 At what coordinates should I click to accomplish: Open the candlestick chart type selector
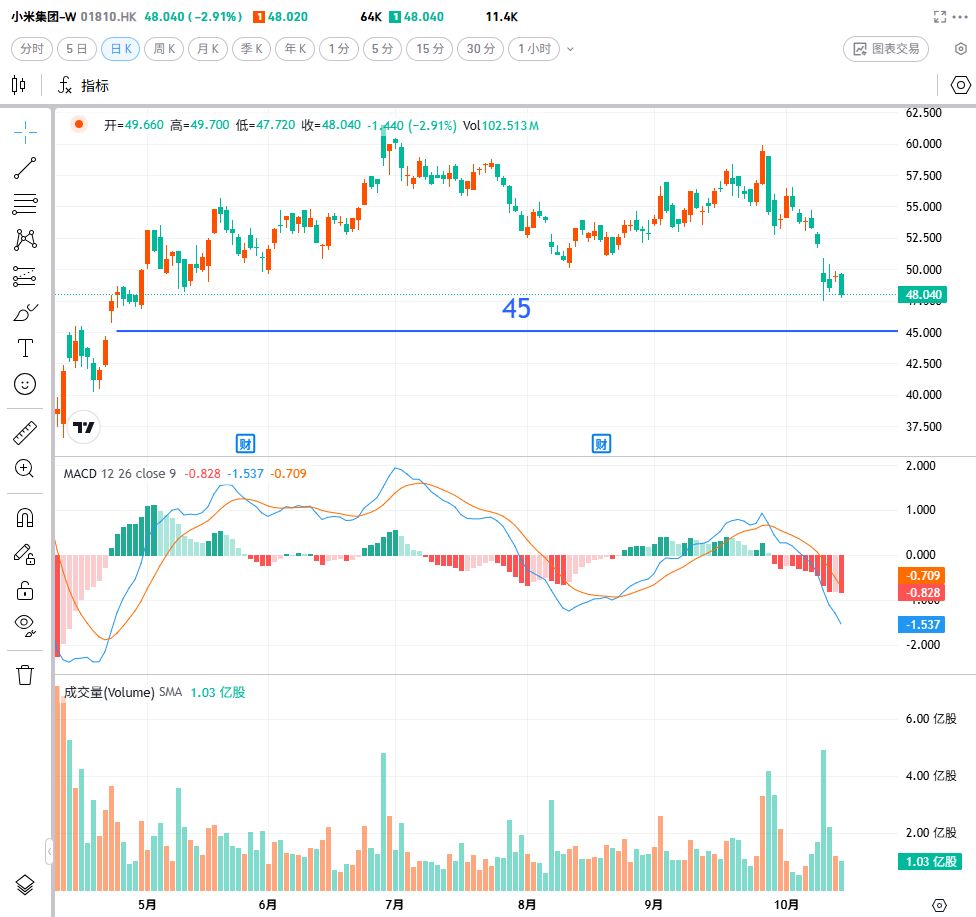[x=19, y=86]
